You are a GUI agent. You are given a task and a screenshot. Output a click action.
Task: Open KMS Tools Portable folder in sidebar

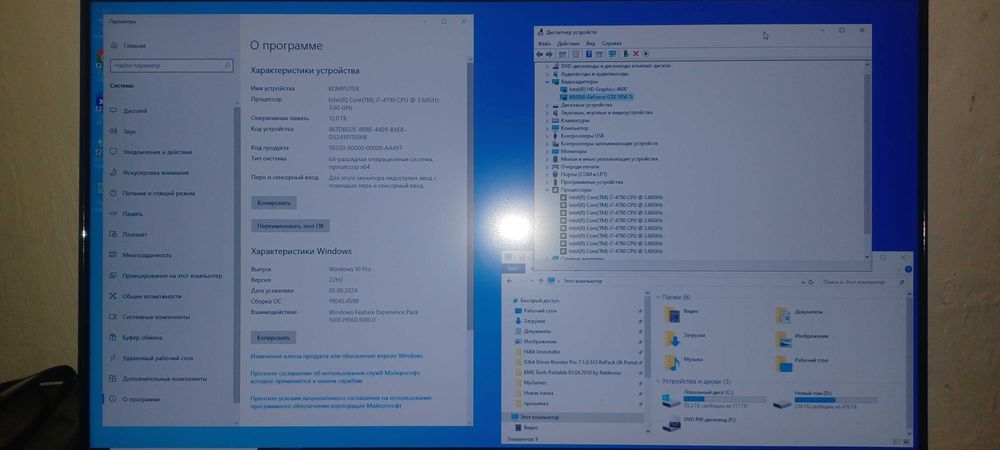point(573,372)
